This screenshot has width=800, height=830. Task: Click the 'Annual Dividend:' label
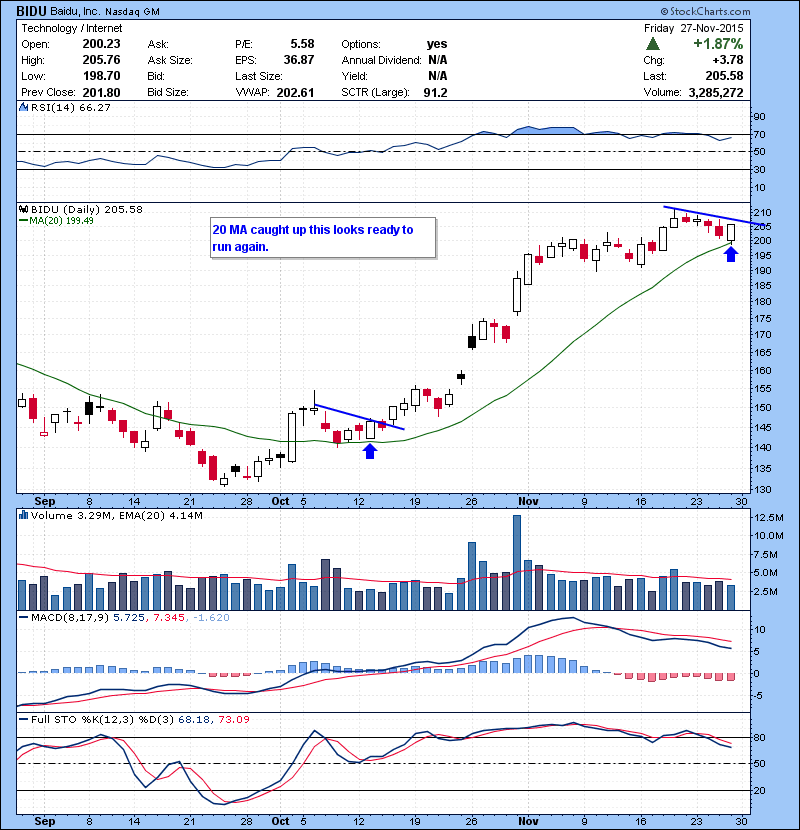pyautogui.click(x=381, y=60)
